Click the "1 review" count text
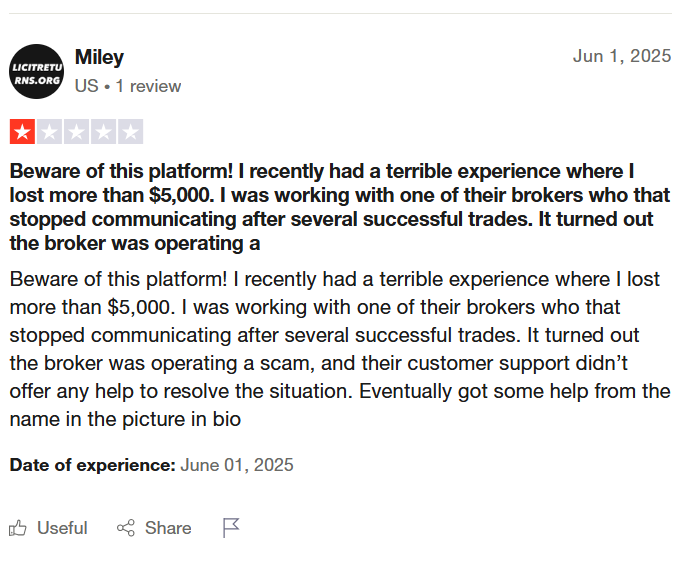The image size is (685, 568). (x=148, y=86)
